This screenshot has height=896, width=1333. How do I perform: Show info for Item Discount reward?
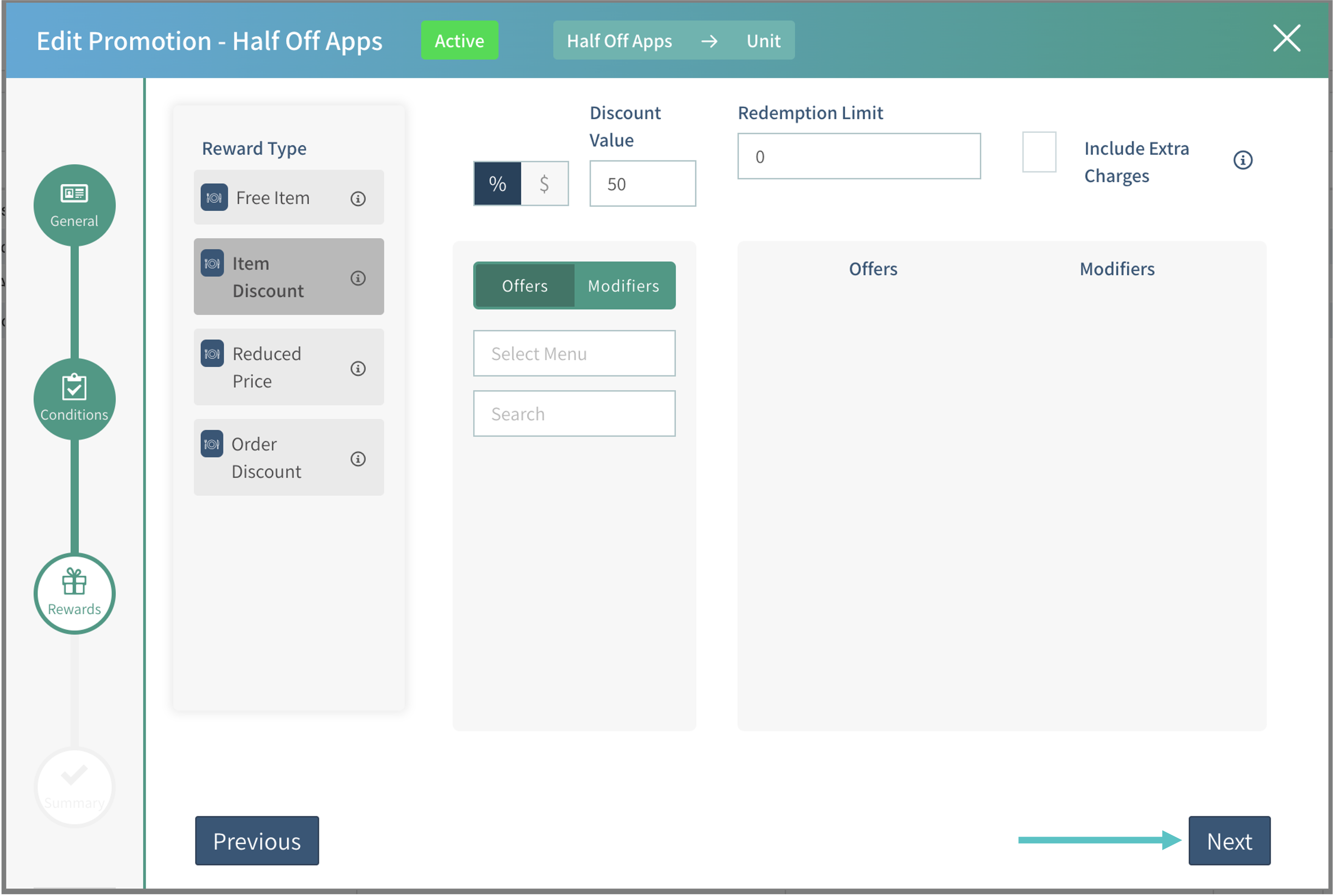click(x=358, y=278)
